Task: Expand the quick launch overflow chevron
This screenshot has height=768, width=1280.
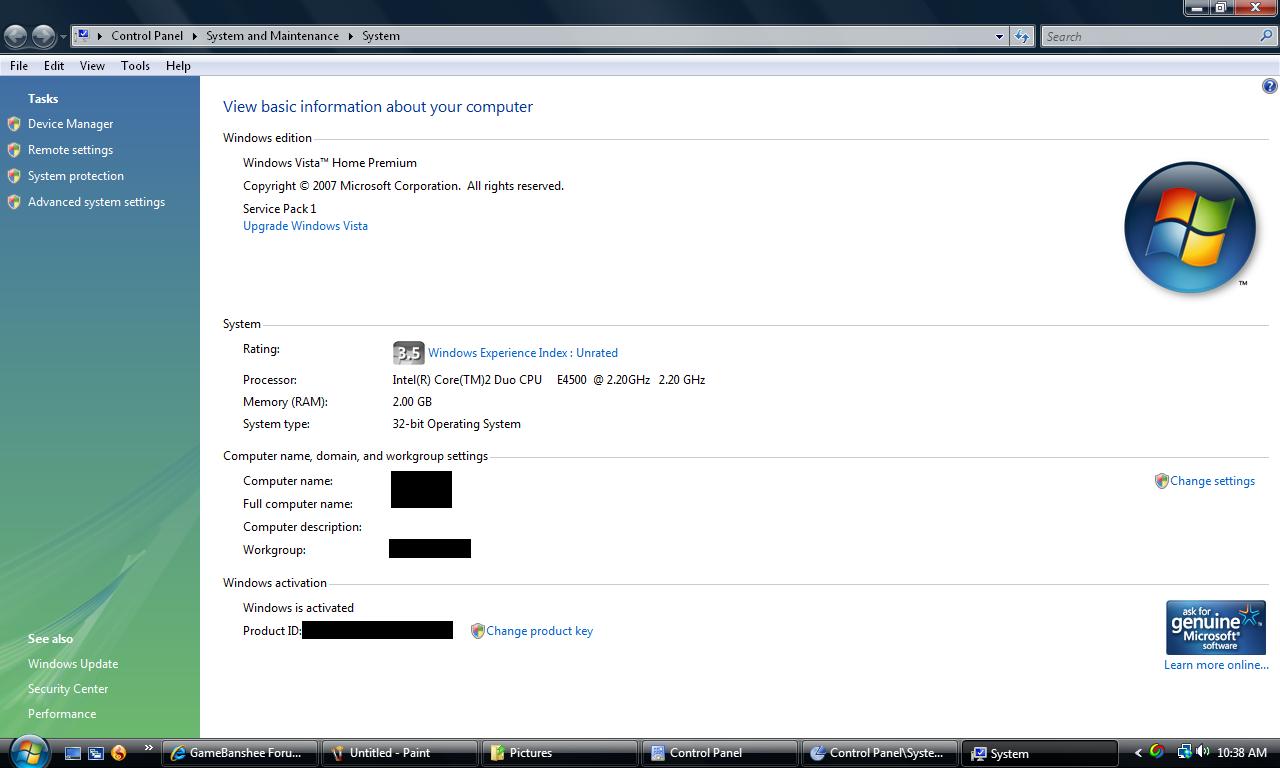Action: [x=148, y=747]
